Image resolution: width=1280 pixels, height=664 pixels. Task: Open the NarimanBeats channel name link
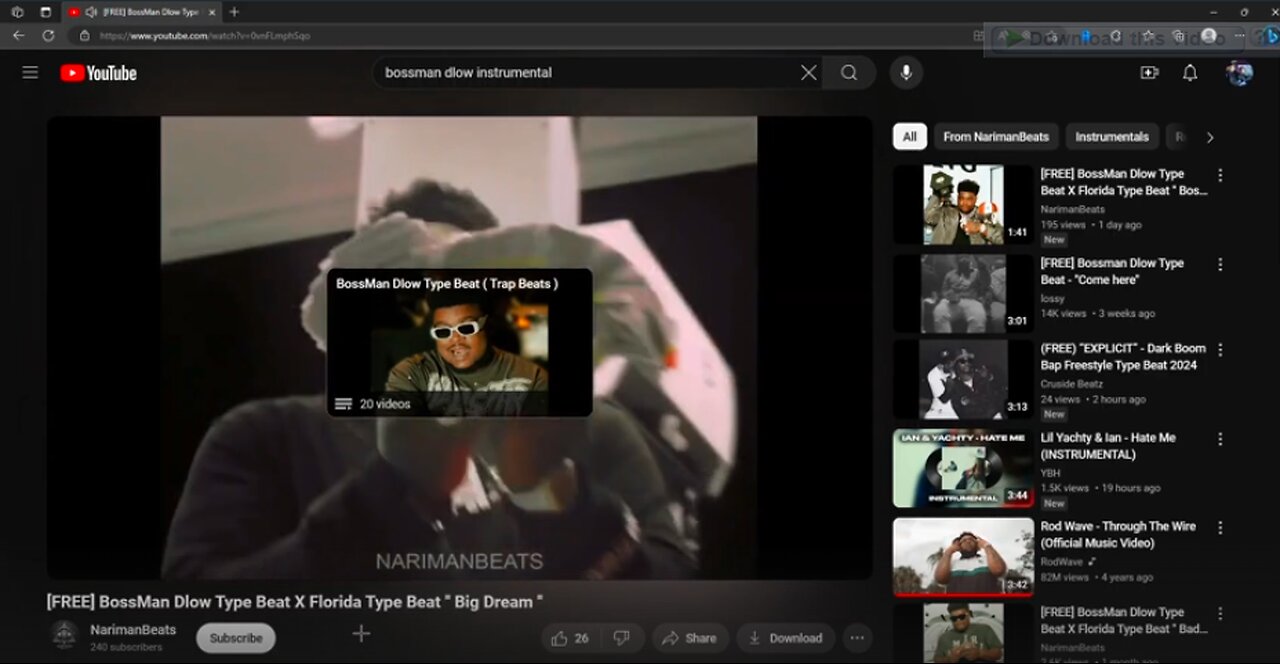[x=133, y=630]
